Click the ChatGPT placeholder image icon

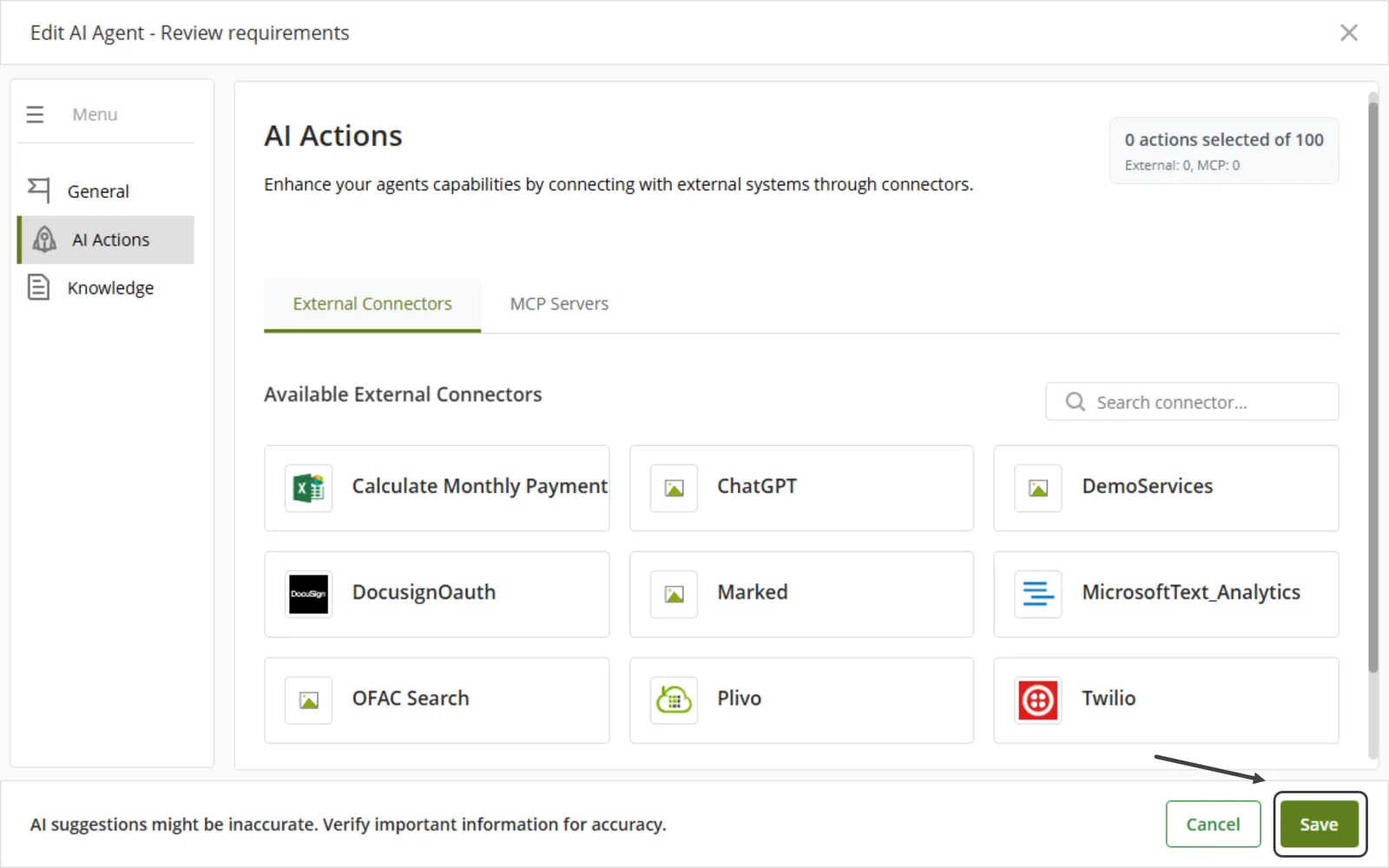point(674,488)
